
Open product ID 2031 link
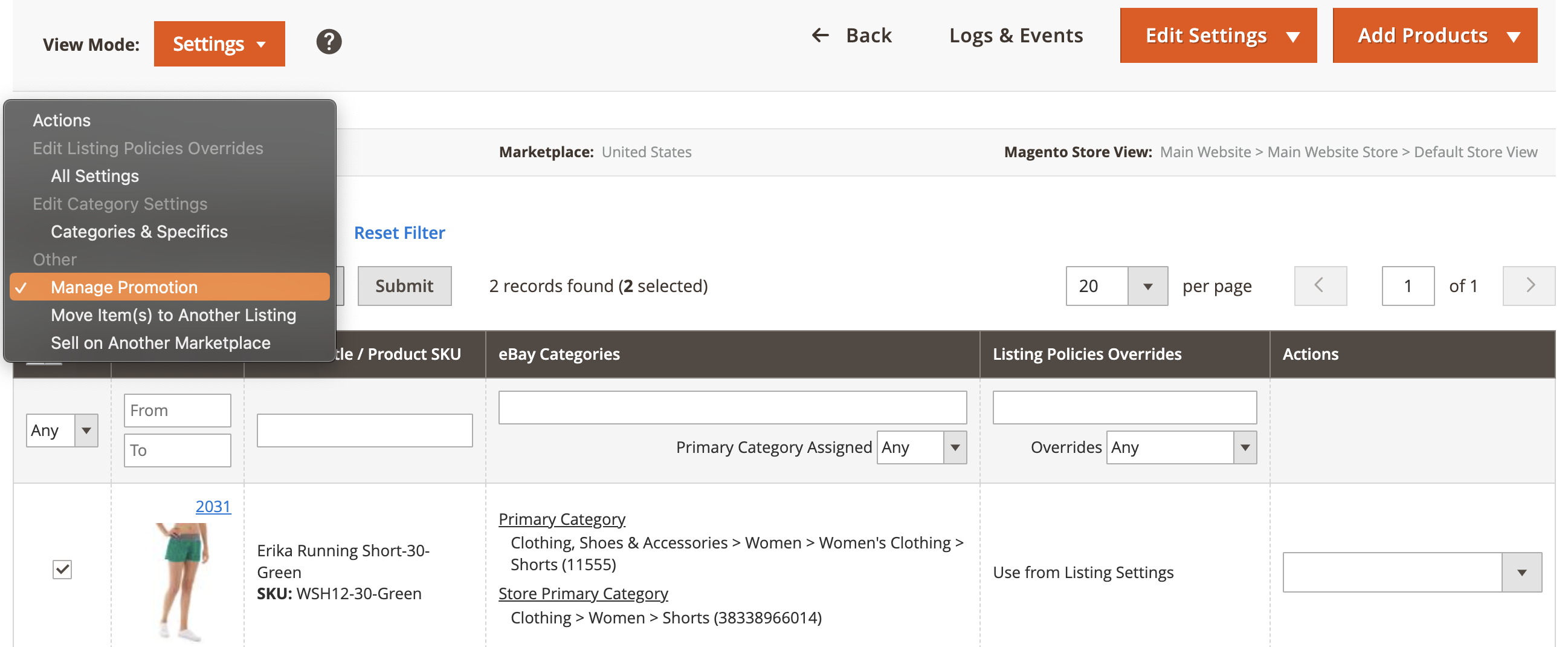pos(213,506)
